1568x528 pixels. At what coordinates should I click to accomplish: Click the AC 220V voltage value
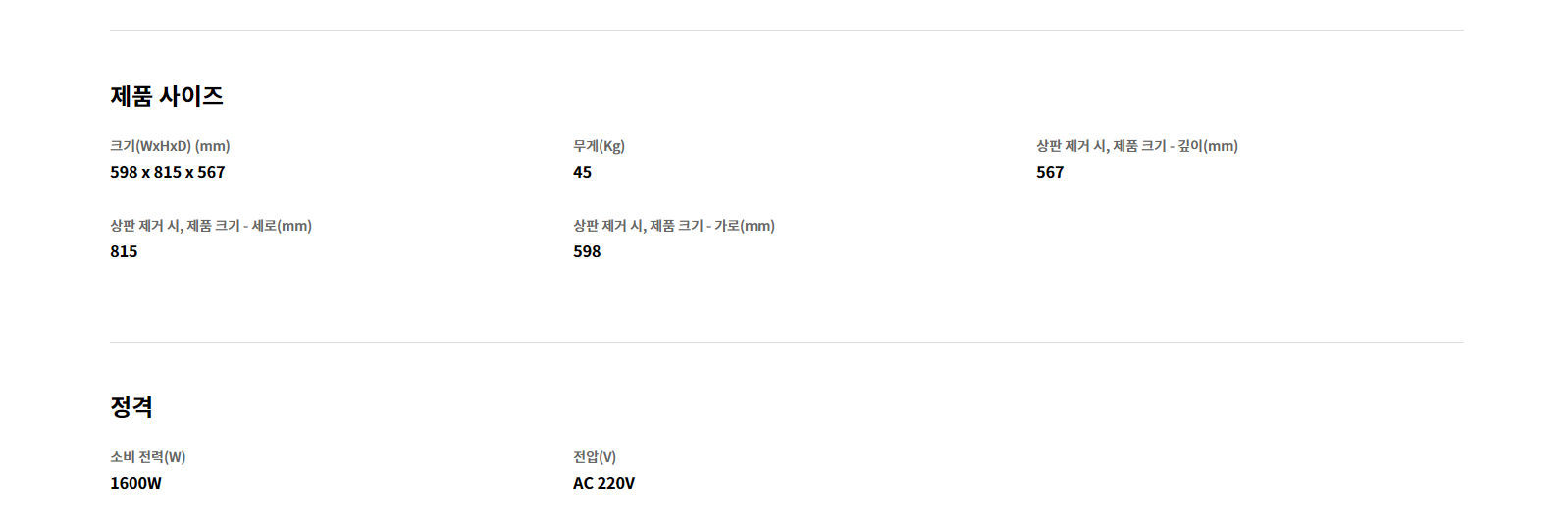coord(603,483)
